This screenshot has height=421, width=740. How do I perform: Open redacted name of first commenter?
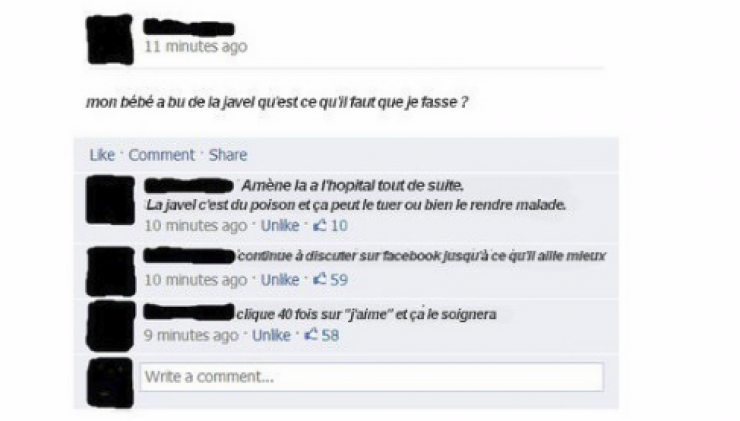tap(188, 185)
